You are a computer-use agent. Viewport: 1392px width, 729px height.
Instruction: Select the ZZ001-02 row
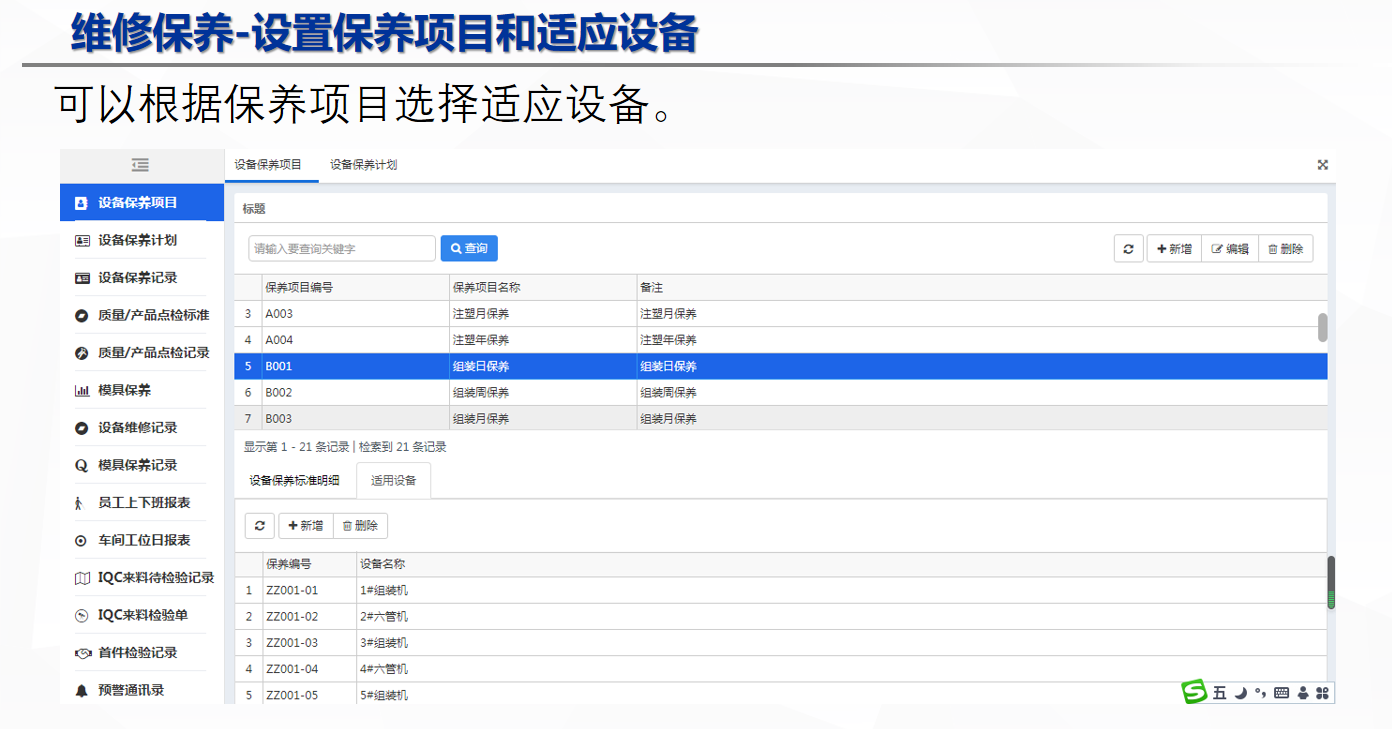tap(781, 616)
